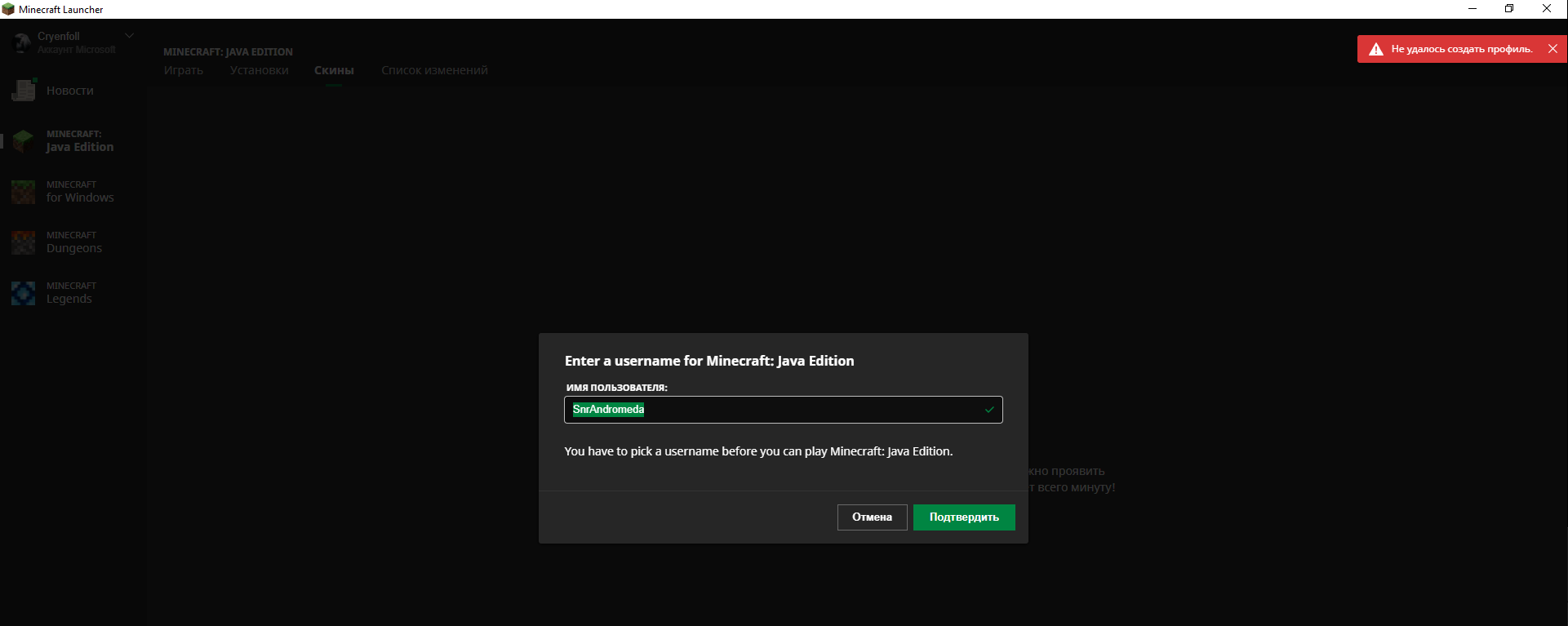Close the Minecraft Launcher window

coord(1547,9)
